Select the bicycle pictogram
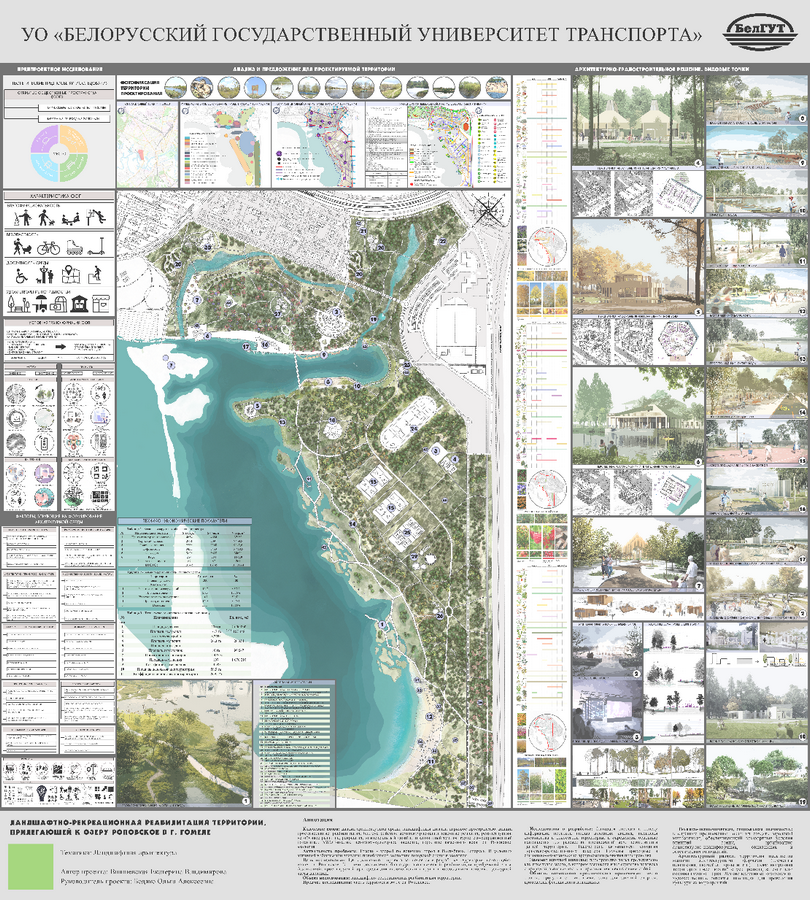Image resolution: width=810 pixels, height=900 pixels. click(49, 248)
